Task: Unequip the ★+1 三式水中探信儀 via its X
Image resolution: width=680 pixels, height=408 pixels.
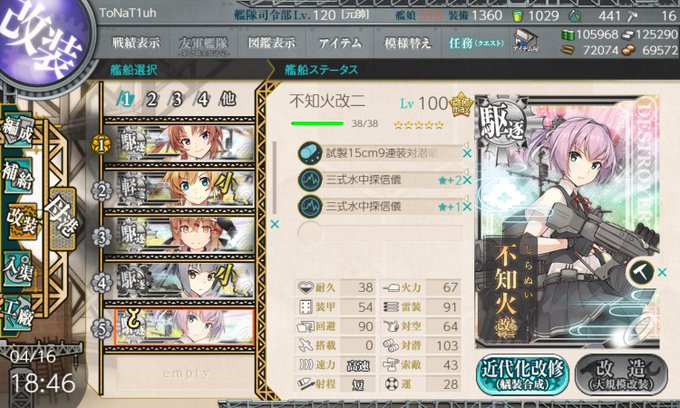Action: coord(467,207)
